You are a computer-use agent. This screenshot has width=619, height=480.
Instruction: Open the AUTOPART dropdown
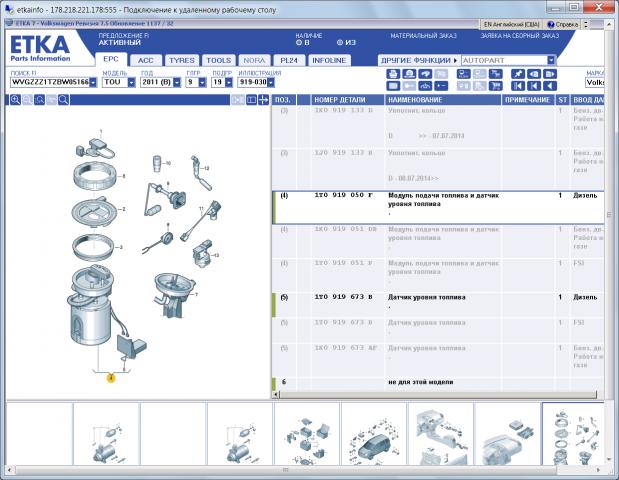[x=551, y=60]
